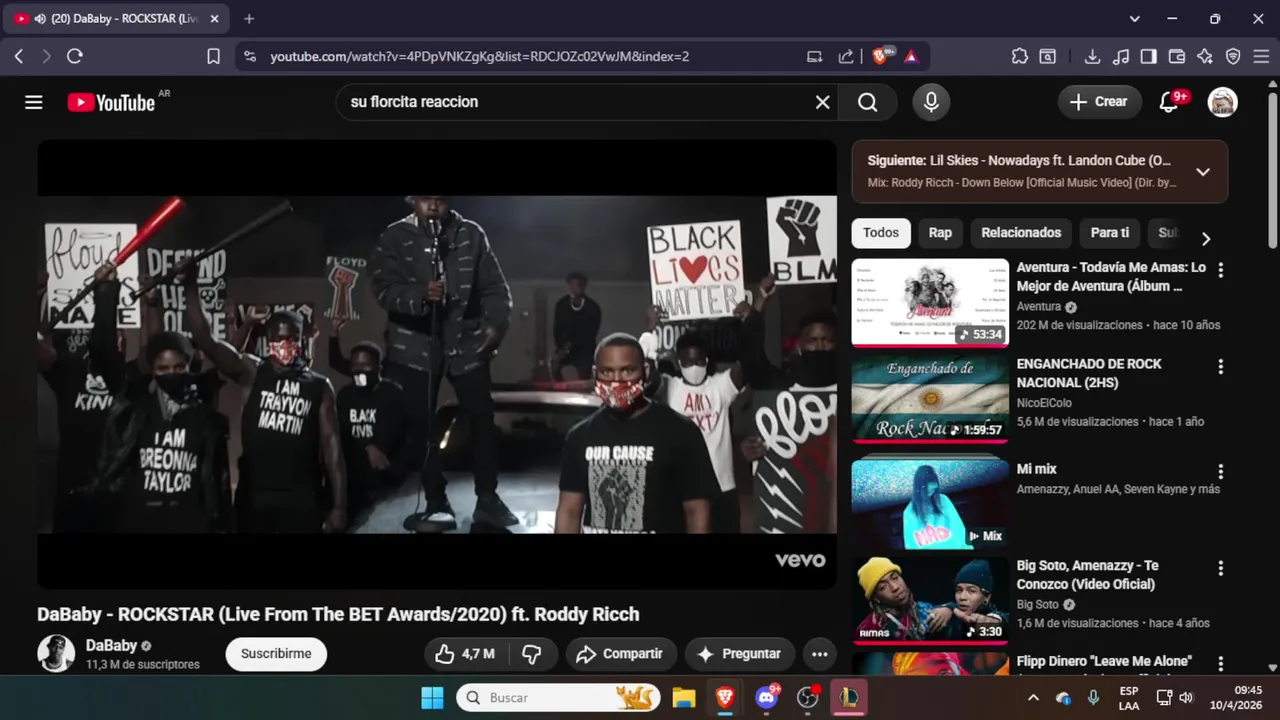Open Windows Start menu
The image size is (1280, 720).
[x=432, y=698]
